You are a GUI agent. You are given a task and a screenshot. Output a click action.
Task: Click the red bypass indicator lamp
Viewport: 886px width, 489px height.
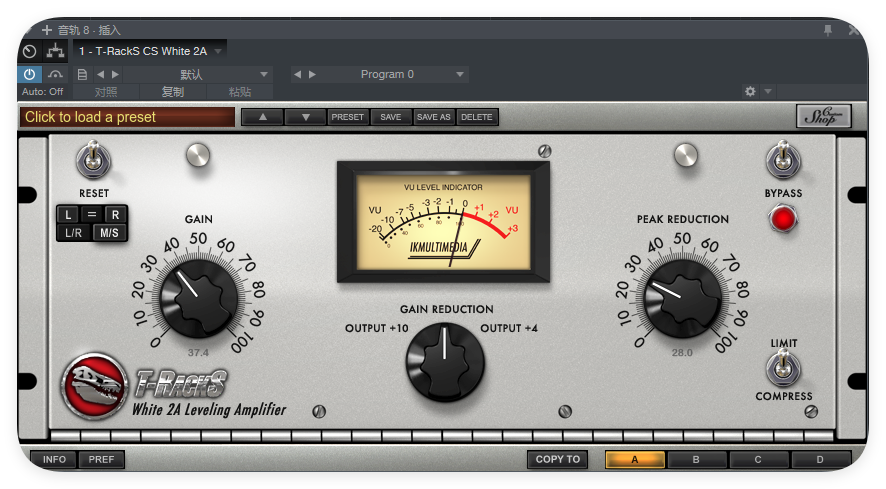[x=783, y=219]
